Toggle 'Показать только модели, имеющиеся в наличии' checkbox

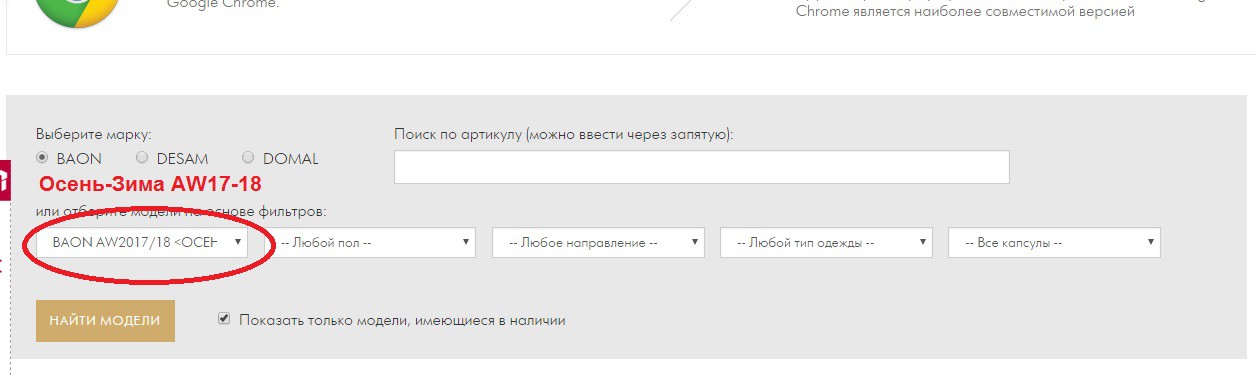(x=224, y=319)
